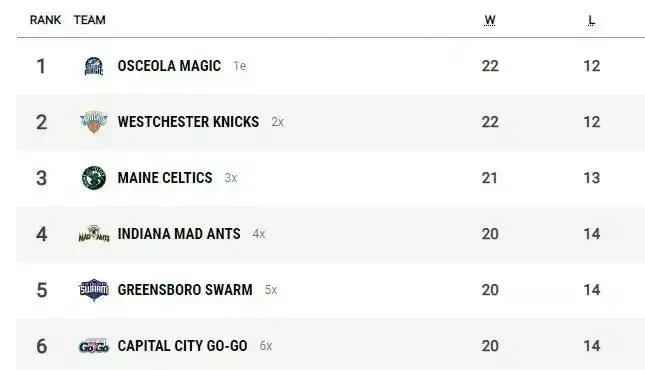This screenshot has height=370, width=645.
Task: Click the Maine Celtics team logo
Action: click(x=94, y=178)
